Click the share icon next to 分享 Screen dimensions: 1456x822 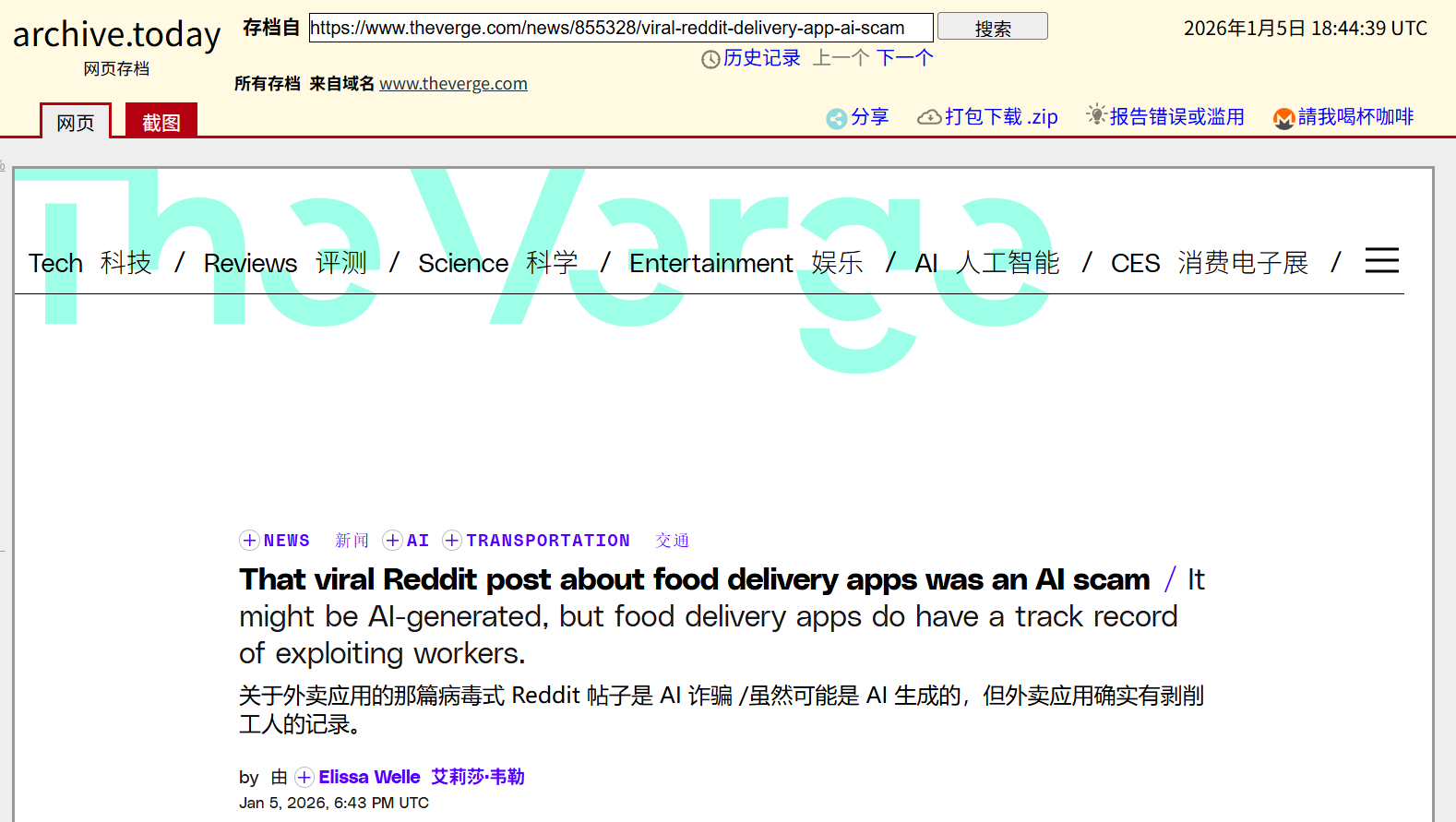pyautogui.click(x=836, y=118)
